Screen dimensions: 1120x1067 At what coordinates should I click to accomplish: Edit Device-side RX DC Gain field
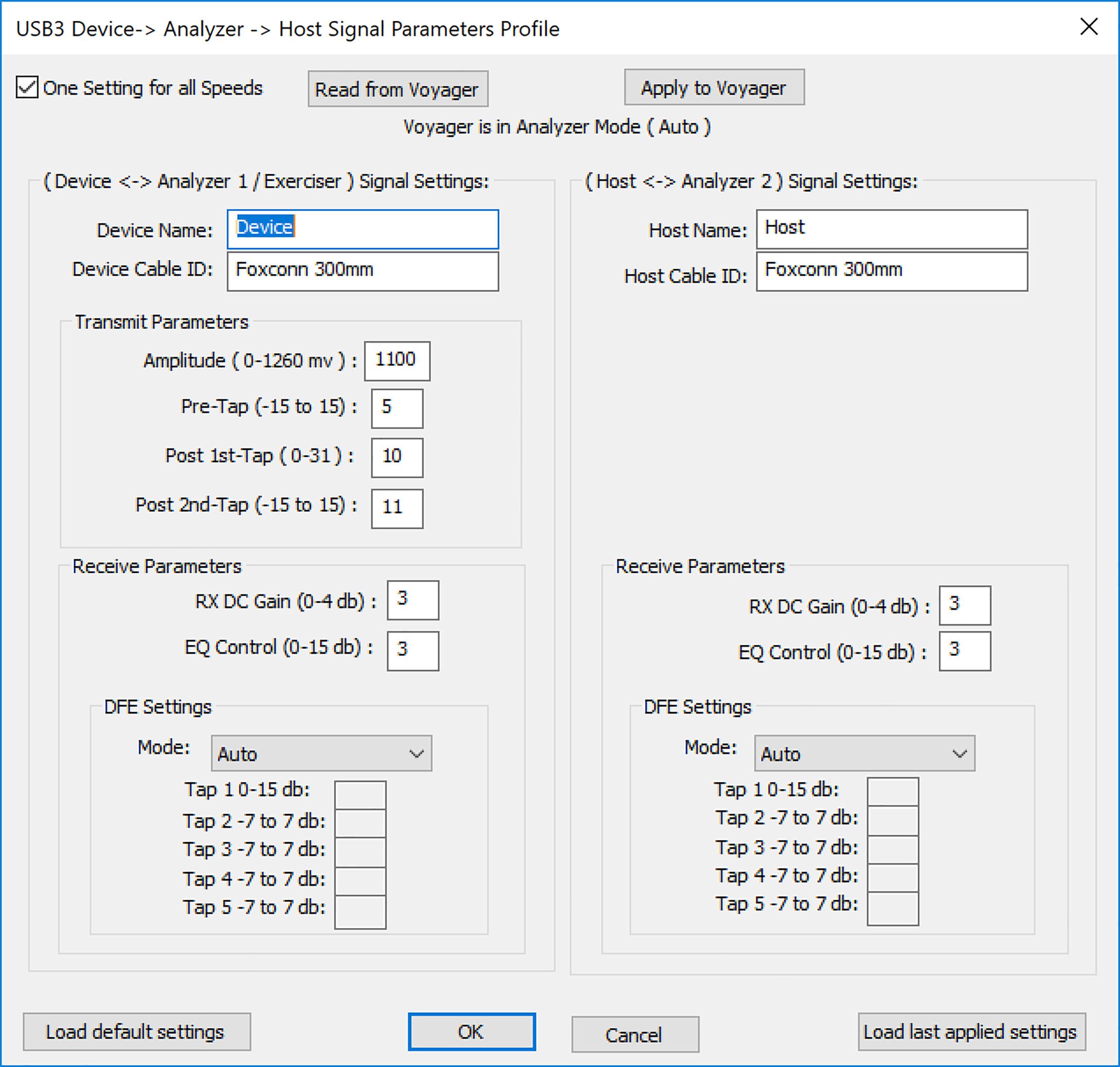click(413, 600)
